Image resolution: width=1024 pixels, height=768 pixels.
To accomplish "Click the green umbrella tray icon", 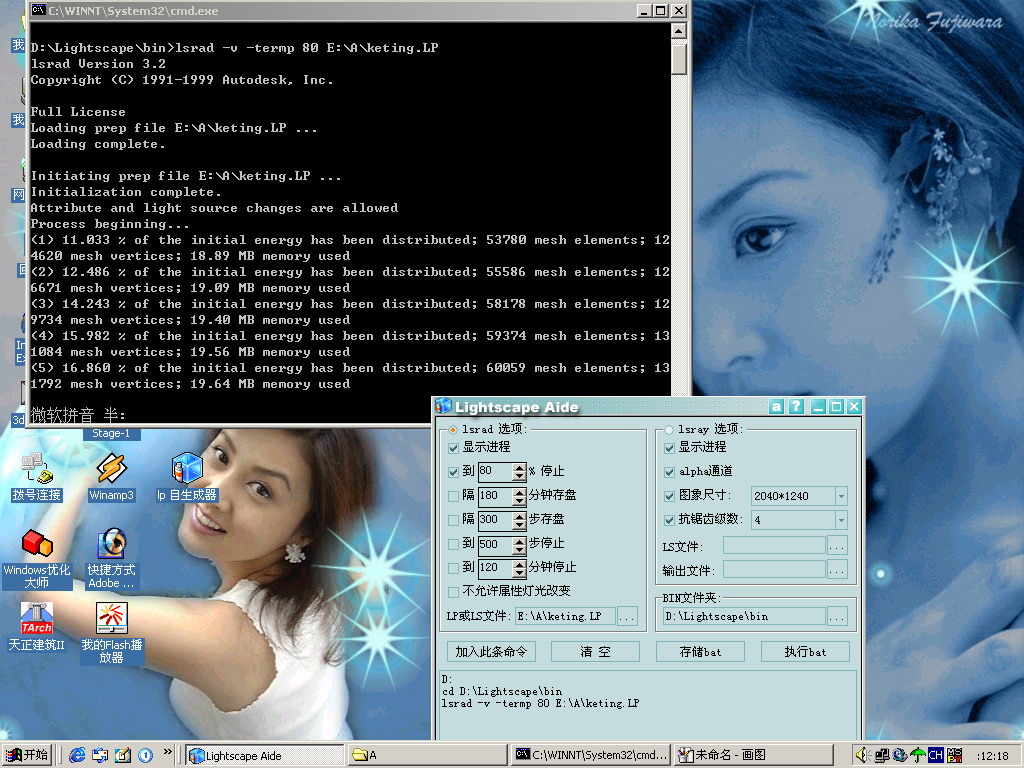I will pos(918,755).
